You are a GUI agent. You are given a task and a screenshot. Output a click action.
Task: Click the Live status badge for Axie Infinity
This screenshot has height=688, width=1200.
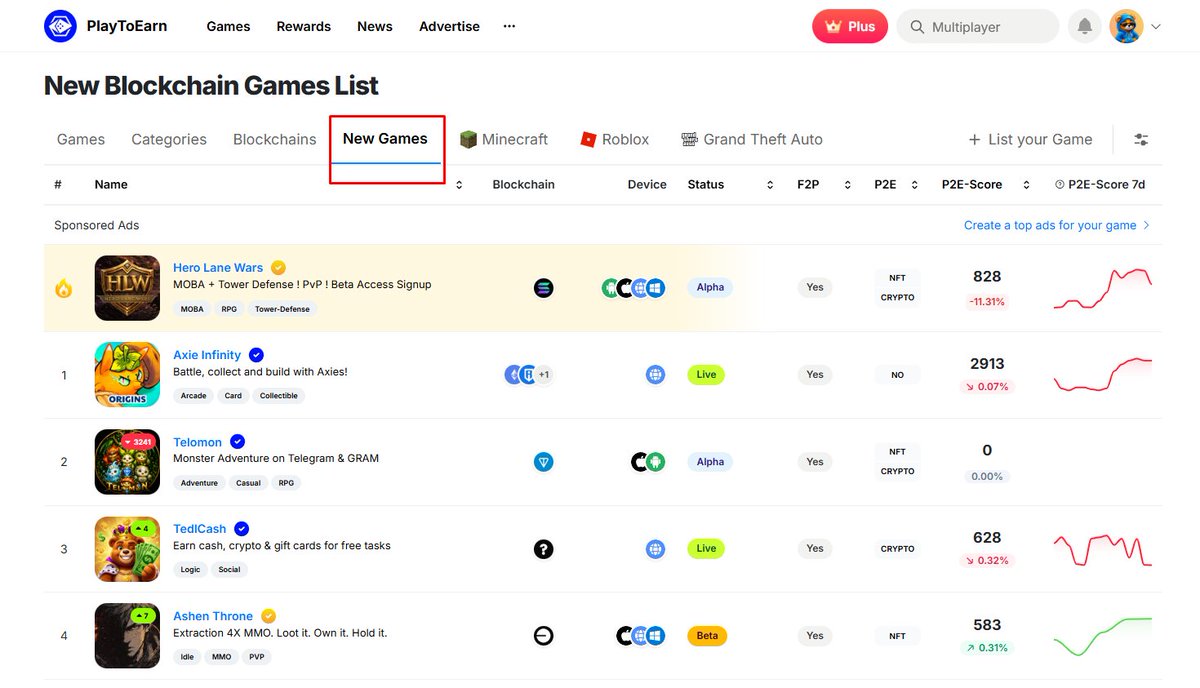(706, 375)
